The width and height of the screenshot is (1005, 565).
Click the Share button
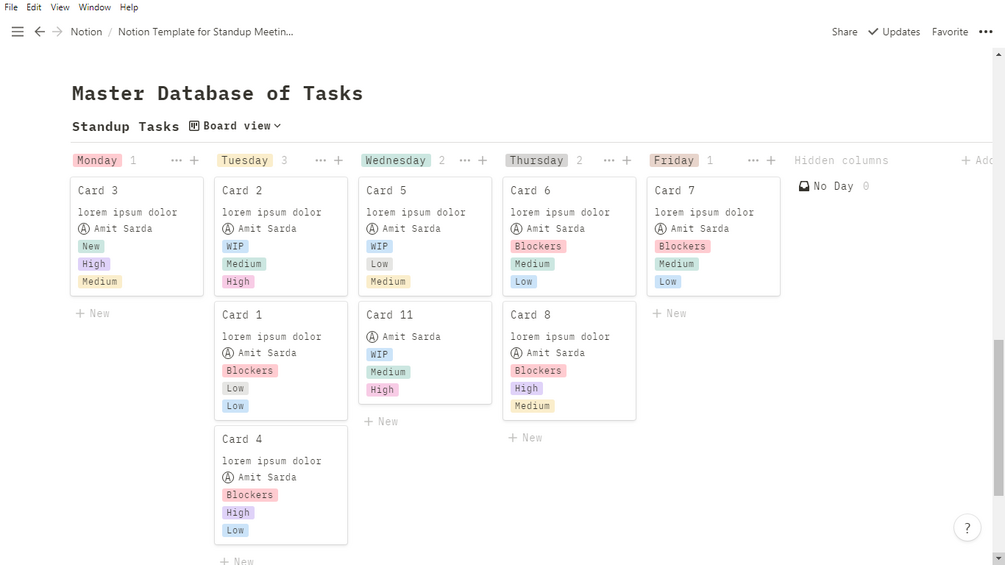tap(844, 32)
